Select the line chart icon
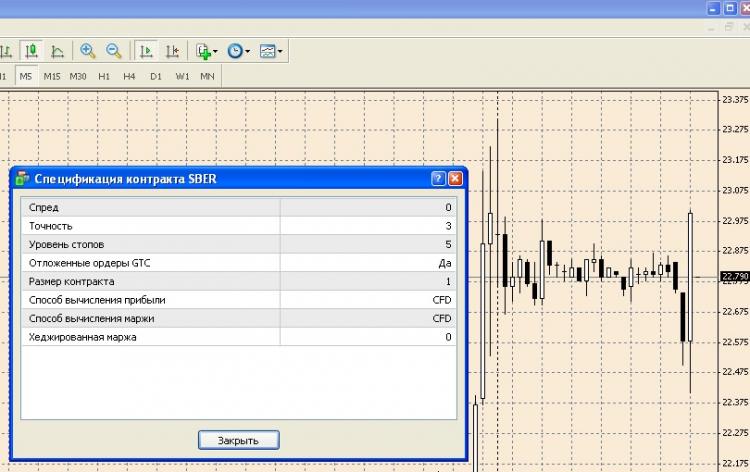 coord(57,51)
